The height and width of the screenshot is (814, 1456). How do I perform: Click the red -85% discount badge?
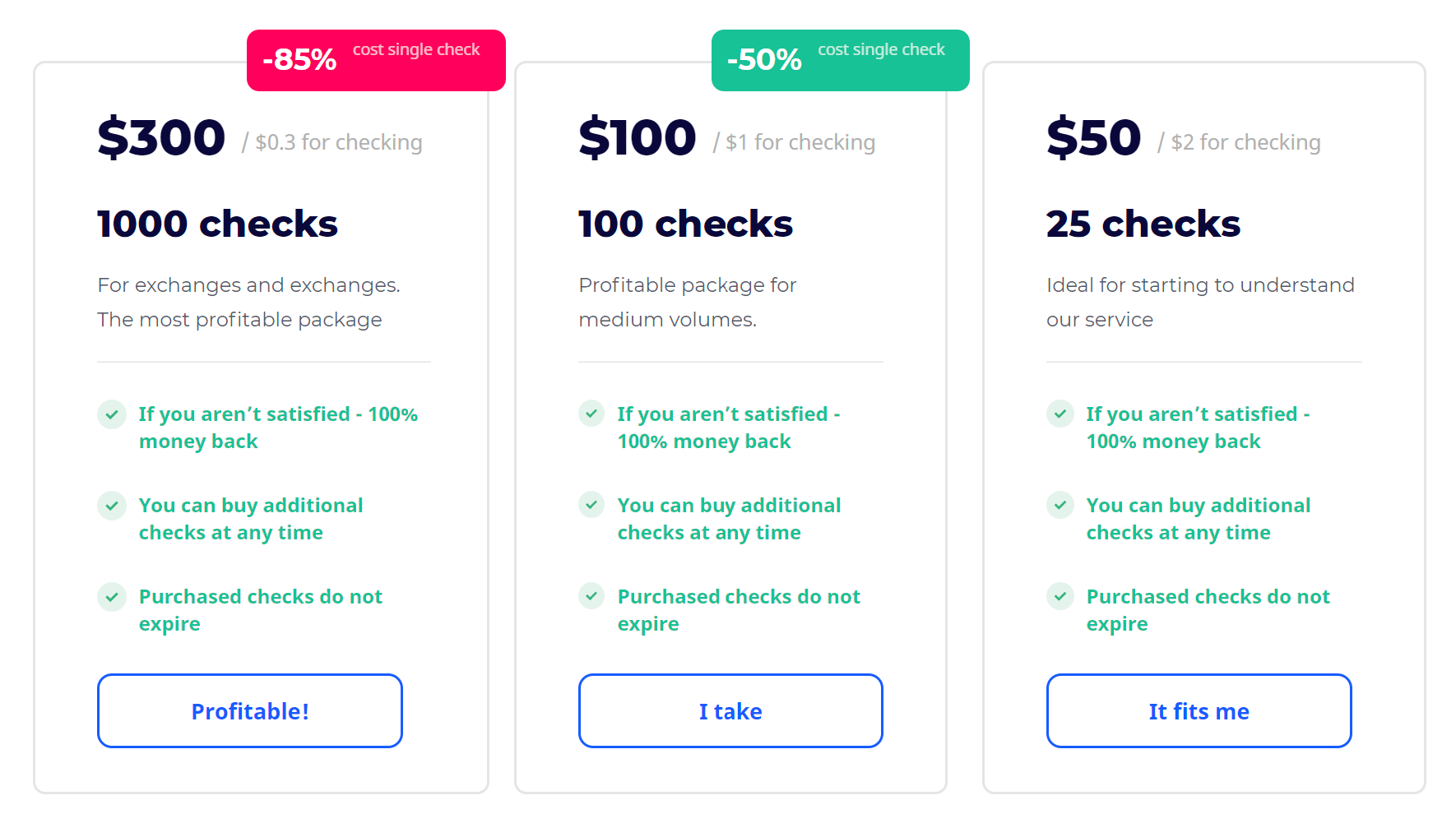(376, 60)
